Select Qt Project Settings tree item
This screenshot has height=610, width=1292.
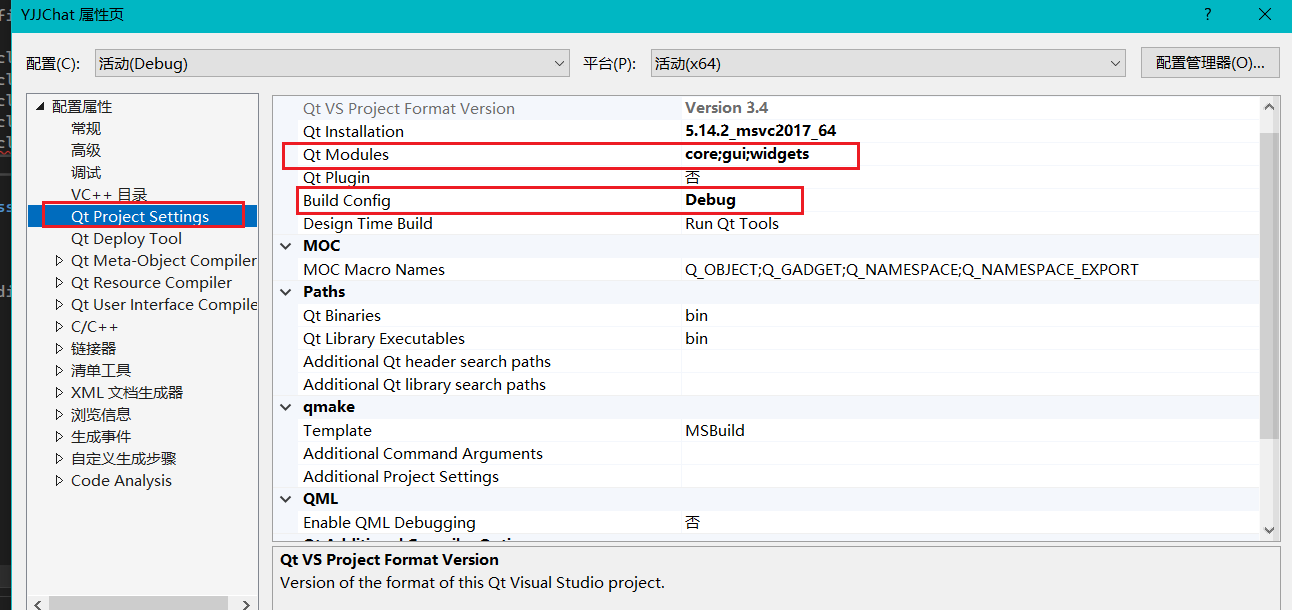(140, 216)
